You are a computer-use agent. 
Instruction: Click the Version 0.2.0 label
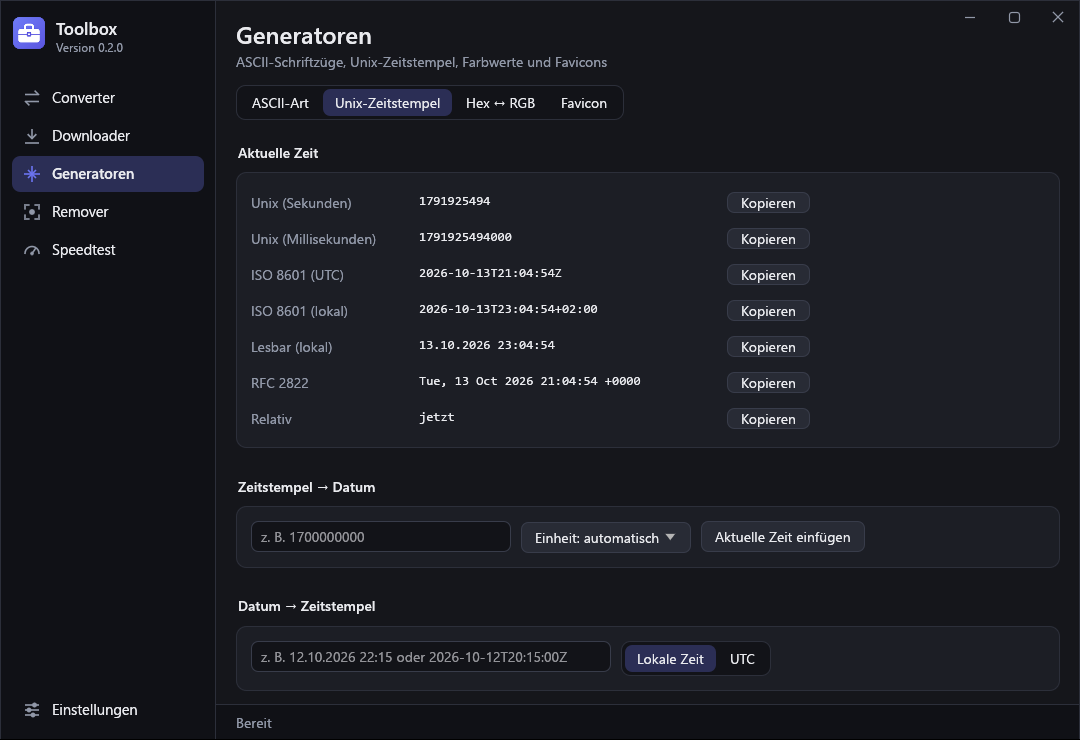point(90,48)
